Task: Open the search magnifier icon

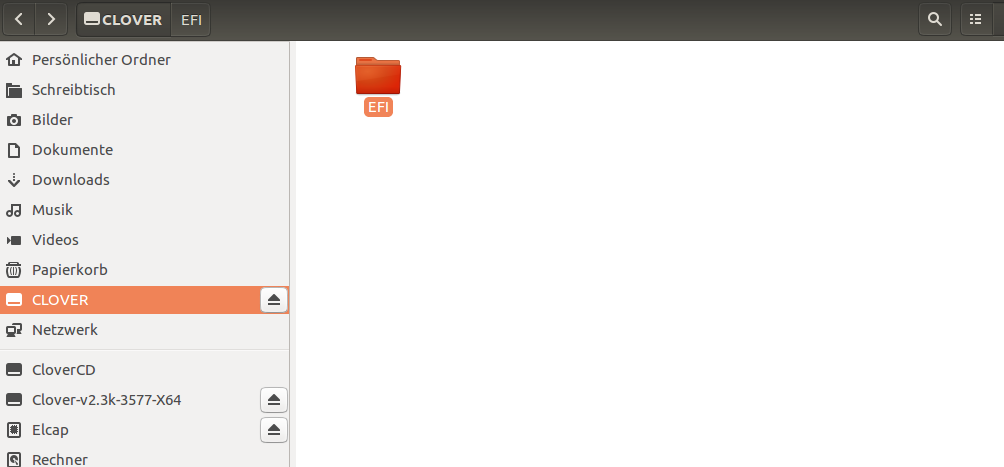Action: (935, 19)
